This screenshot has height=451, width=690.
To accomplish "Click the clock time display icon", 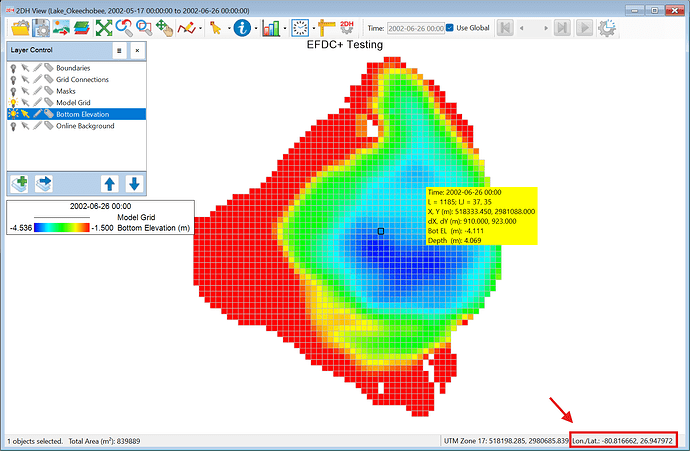I will pyautogui.click(x=300, y=28).
